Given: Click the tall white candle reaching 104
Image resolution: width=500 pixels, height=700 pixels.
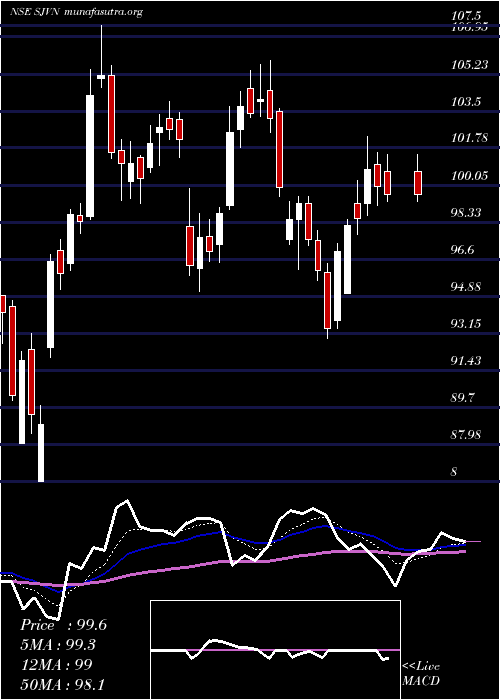Looking at the screenshot, I should [90, 156].
